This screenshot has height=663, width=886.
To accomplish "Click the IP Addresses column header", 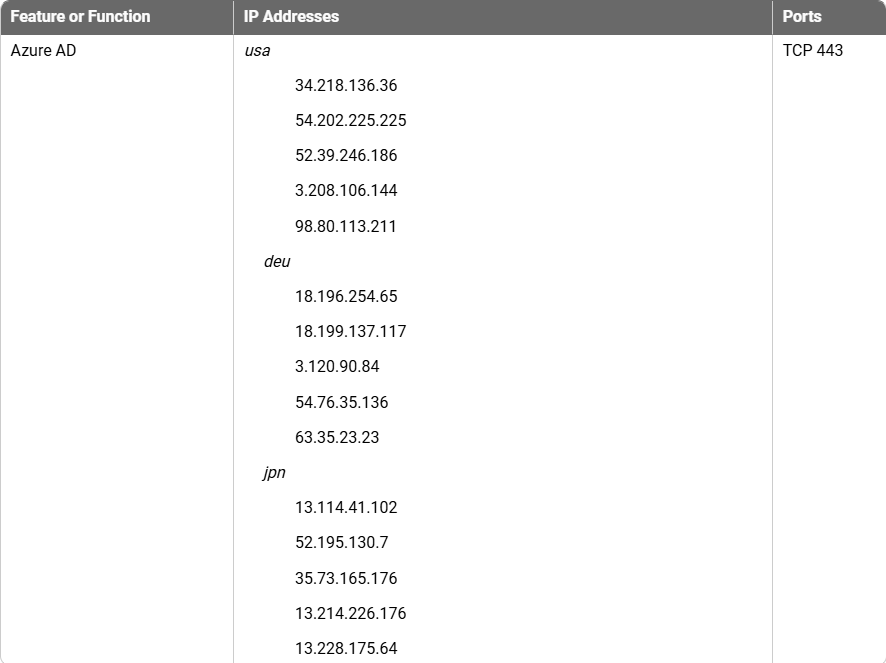I will click(x=291, y=16).
